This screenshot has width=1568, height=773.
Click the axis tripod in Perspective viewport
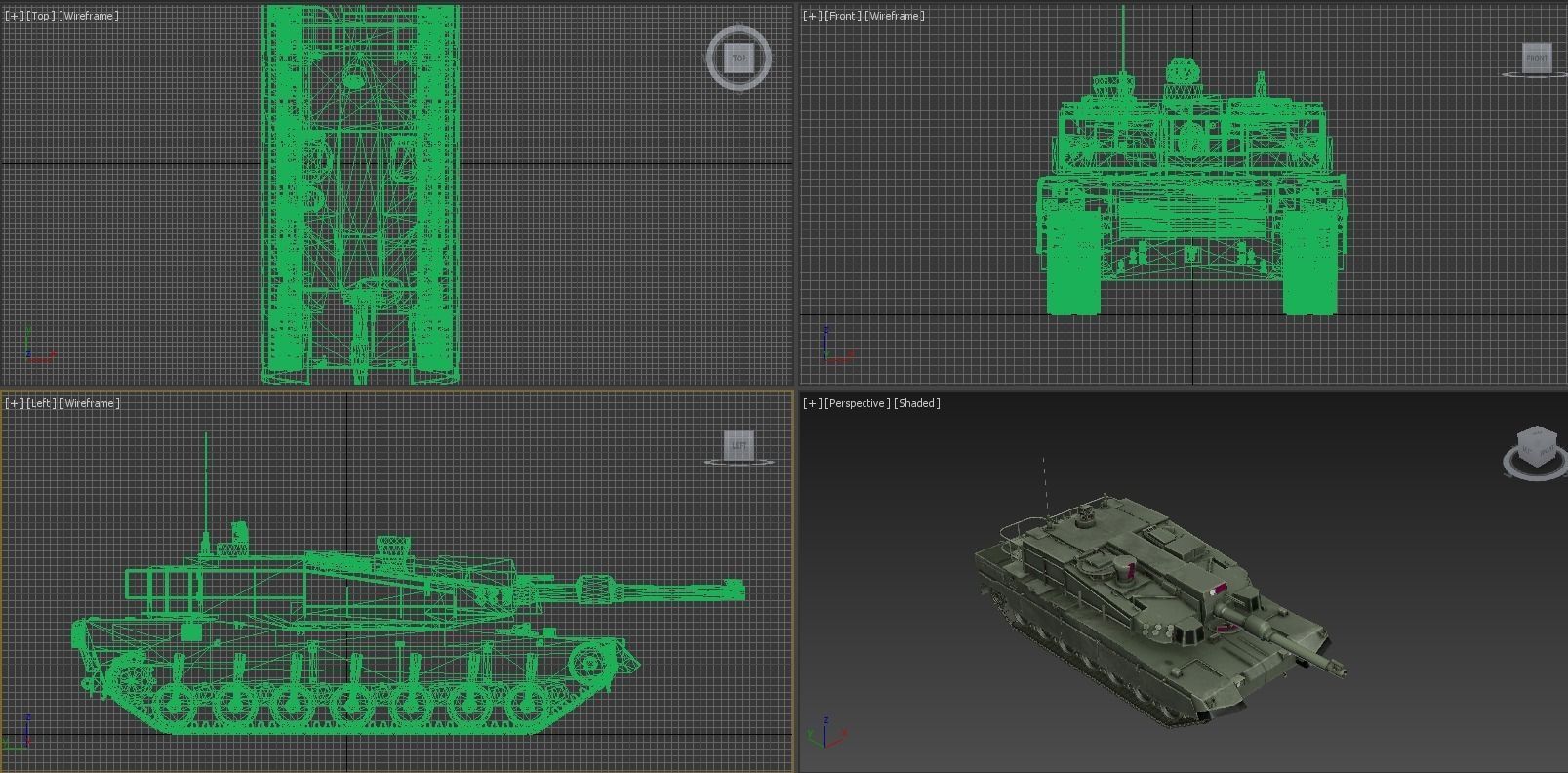pyautogui.click(x=825, y=732)
